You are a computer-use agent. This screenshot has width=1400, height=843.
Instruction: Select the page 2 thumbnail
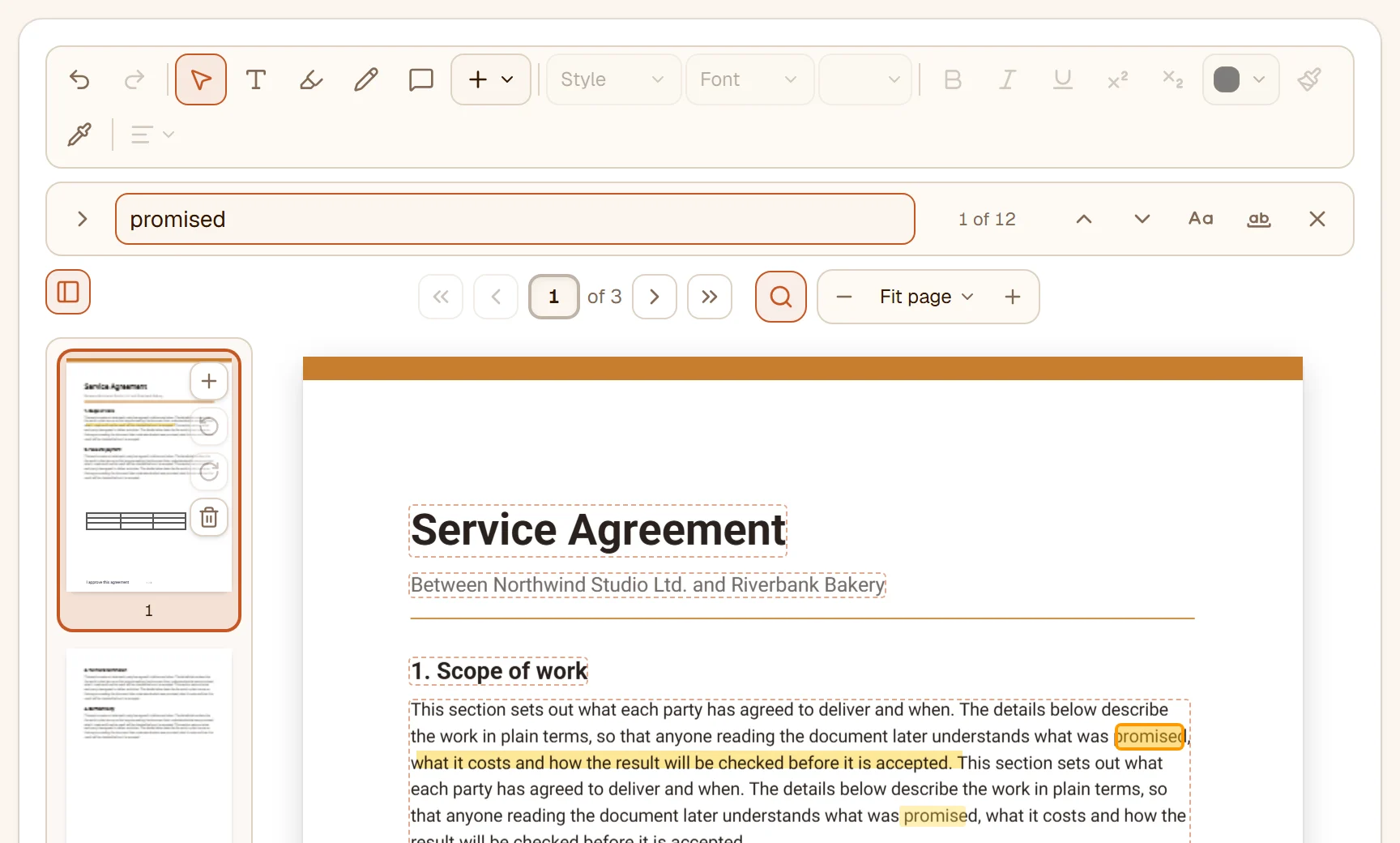point(149,746)
